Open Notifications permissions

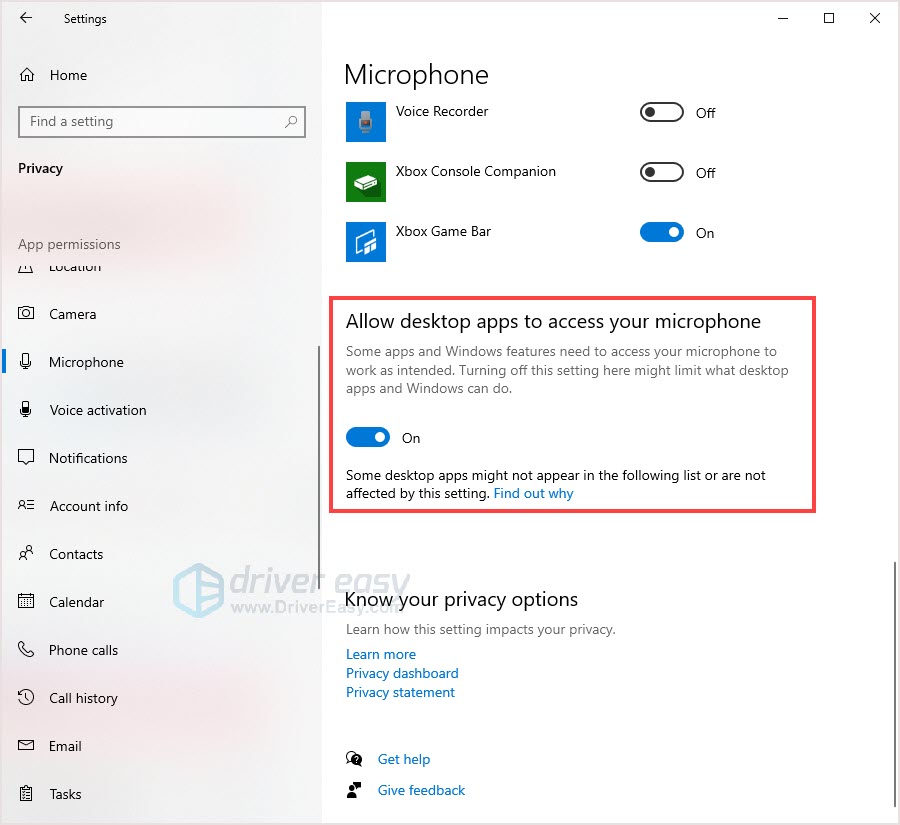pyautogui.click(x=88, y=458)
